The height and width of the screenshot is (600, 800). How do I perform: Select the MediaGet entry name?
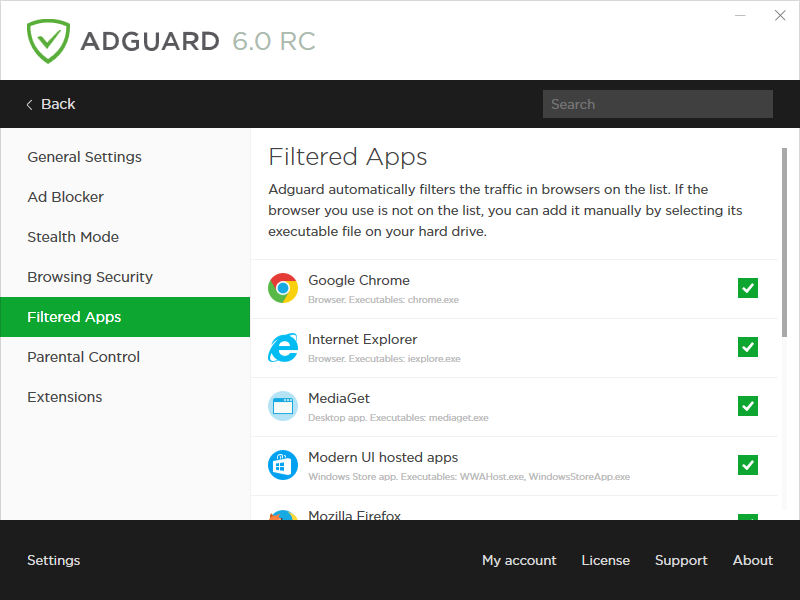pyautogui.click(x=339, y=398)
